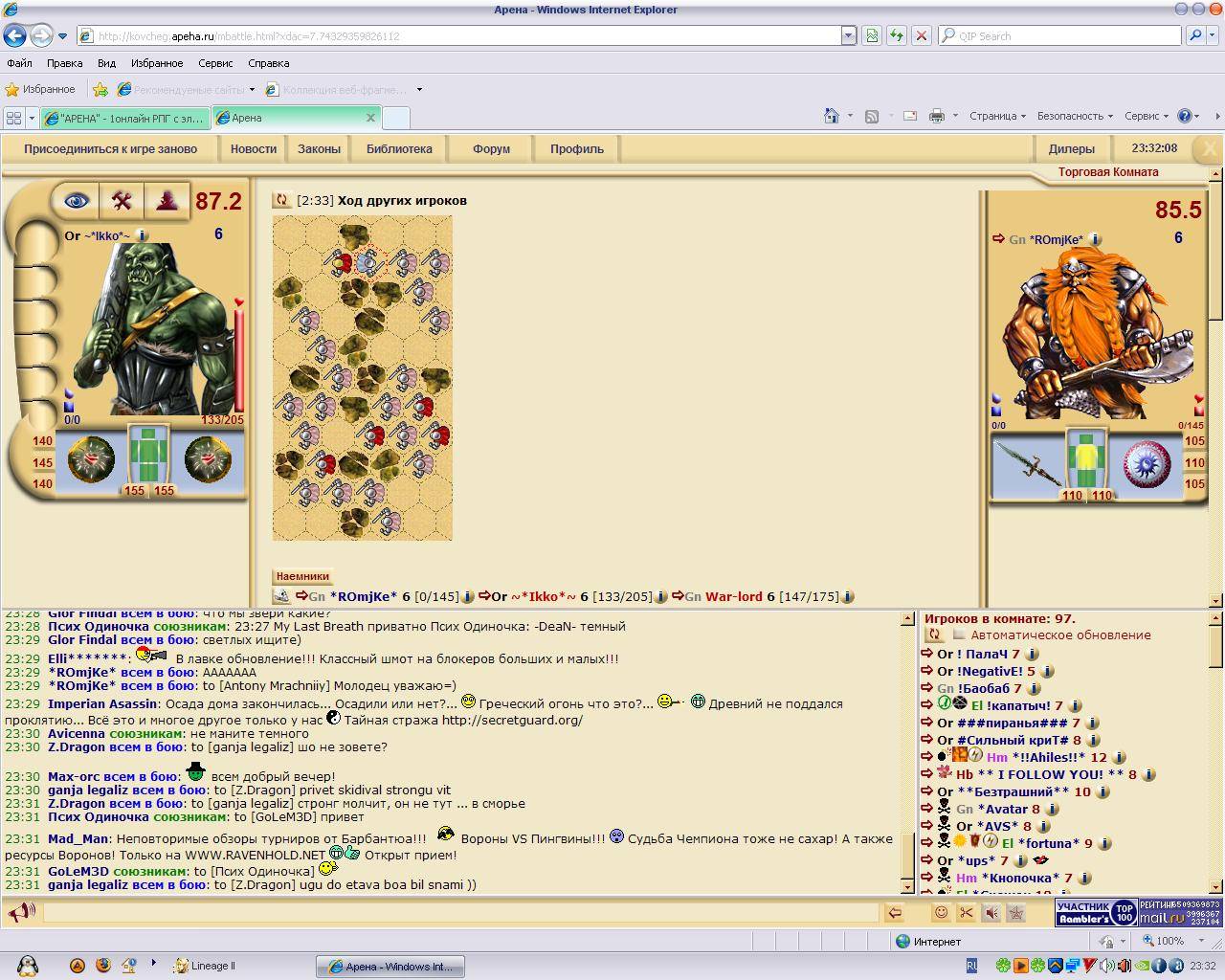Open info for player ###пиранья###

[1092, 724]
